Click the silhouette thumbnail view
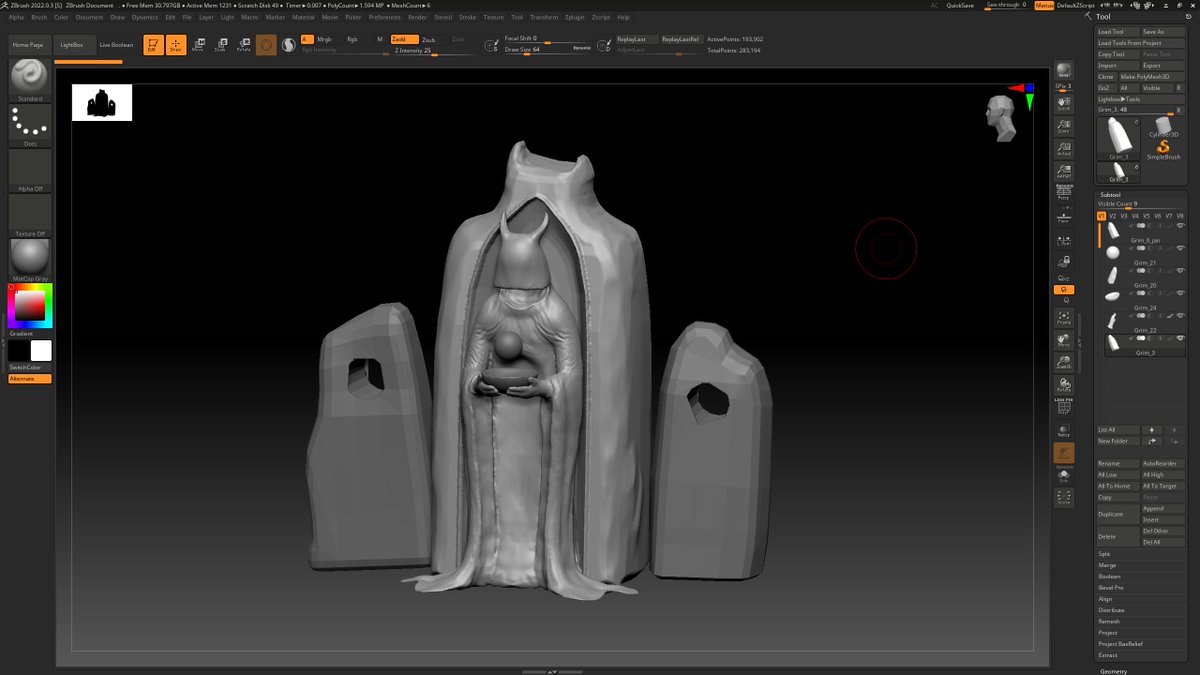The image size is (1200, 675). (102, 102)
